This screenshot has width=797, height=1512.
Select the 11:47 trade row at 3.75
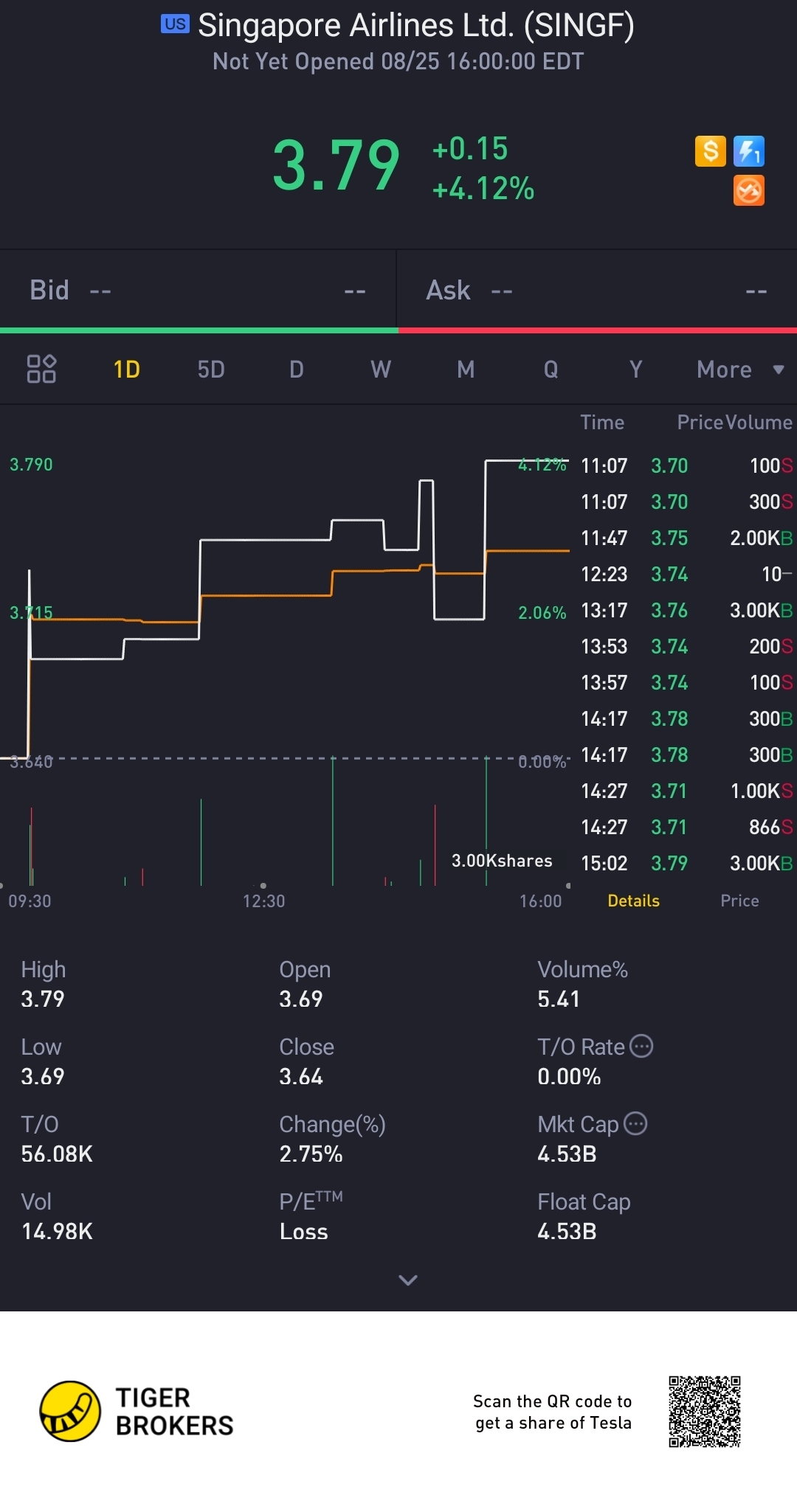[686, 538]
